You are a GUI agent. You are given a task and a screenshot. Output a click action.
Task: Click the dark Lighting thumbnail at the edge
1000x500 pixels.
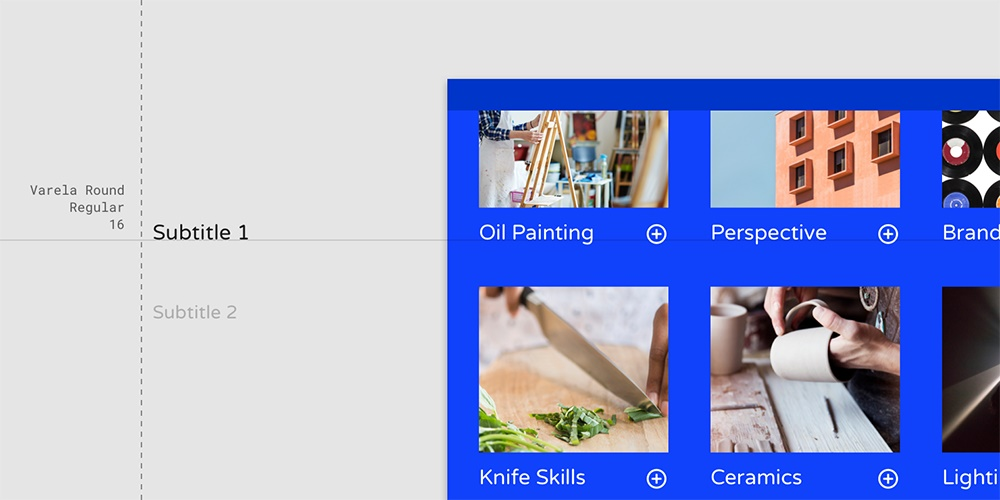[971, 369]
